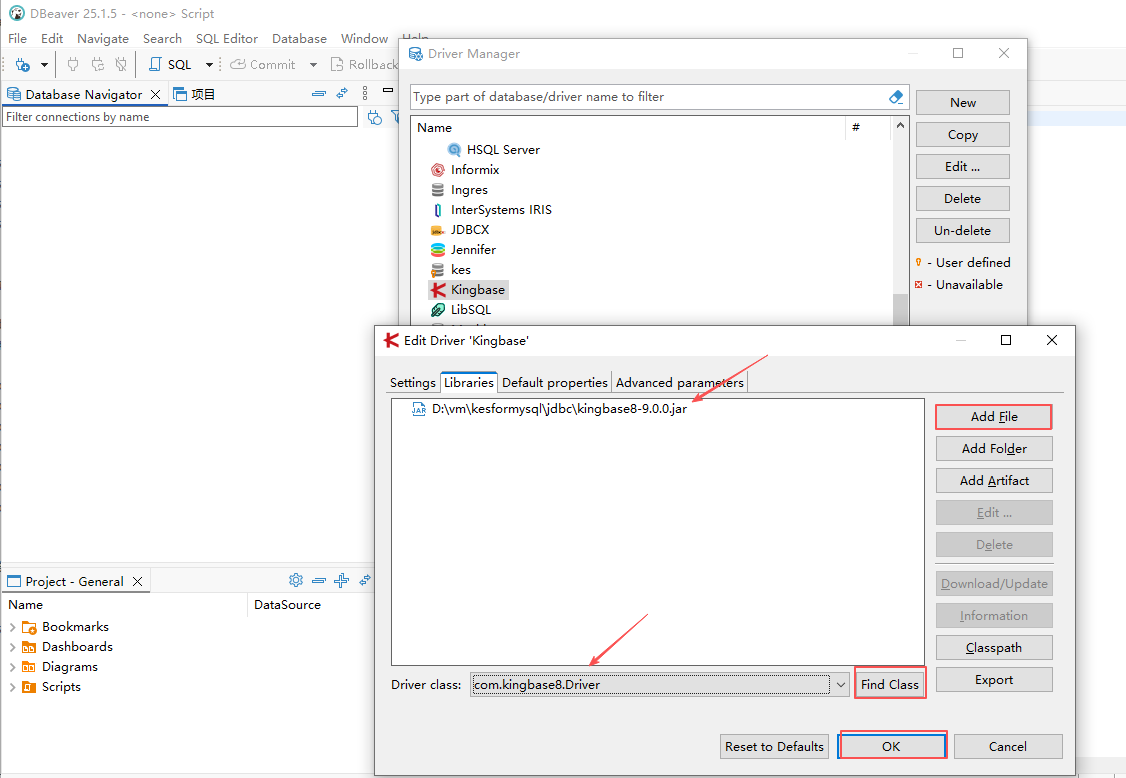Switch to the Default properties tab
Image resolution: width=1126 pixels, height=778 pixels.
(x=554, y=382)
